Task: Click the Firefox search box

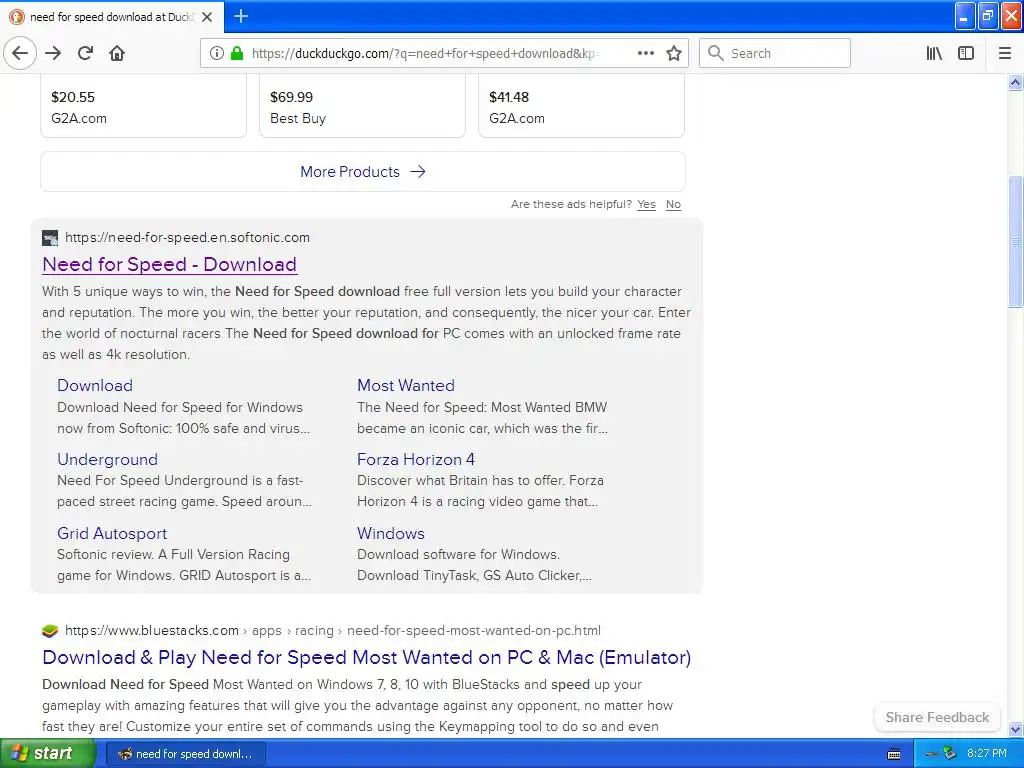Action: [775, 53]
